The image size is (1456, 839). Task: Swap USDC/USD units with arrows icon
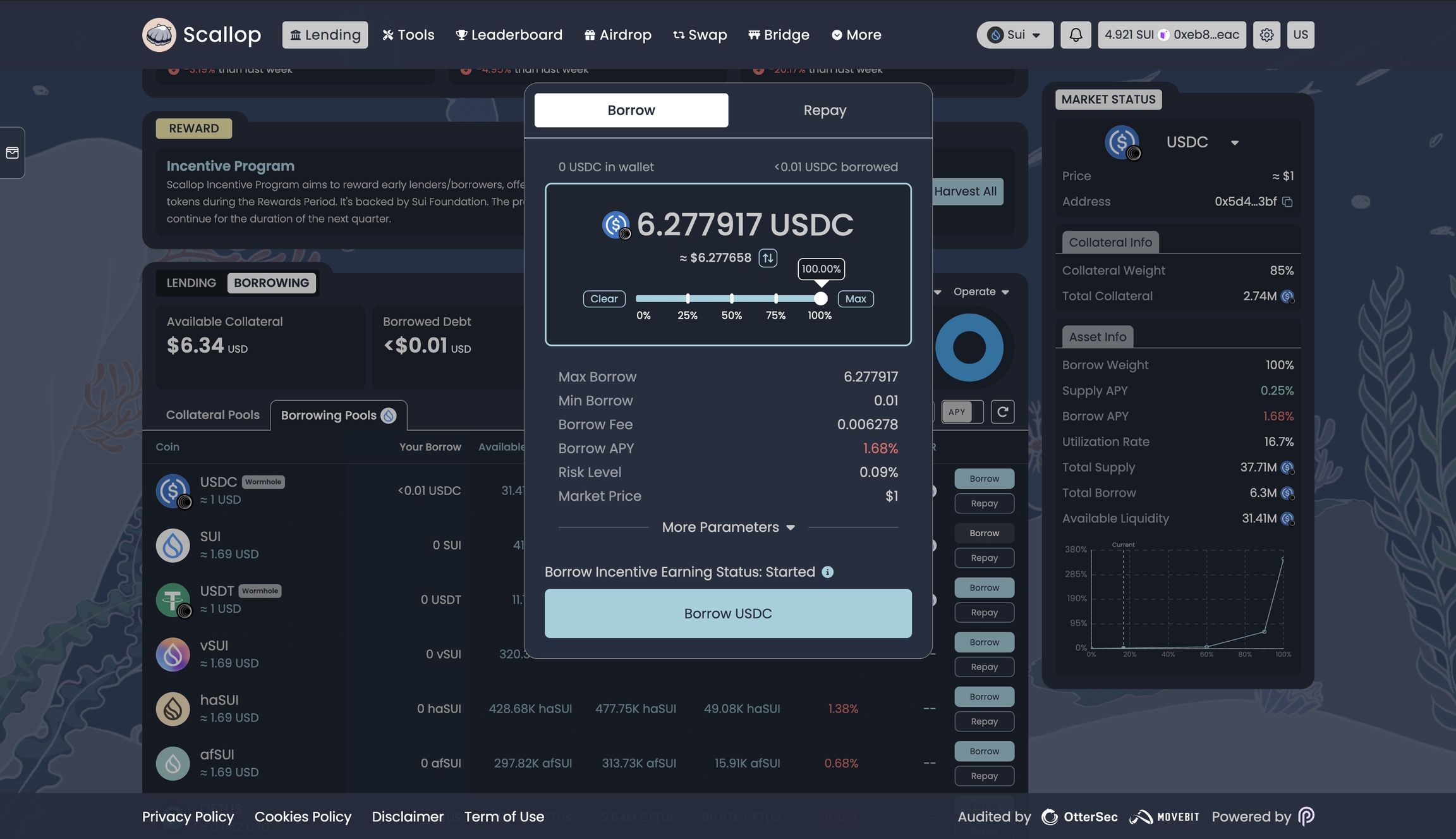coord(768,258)
